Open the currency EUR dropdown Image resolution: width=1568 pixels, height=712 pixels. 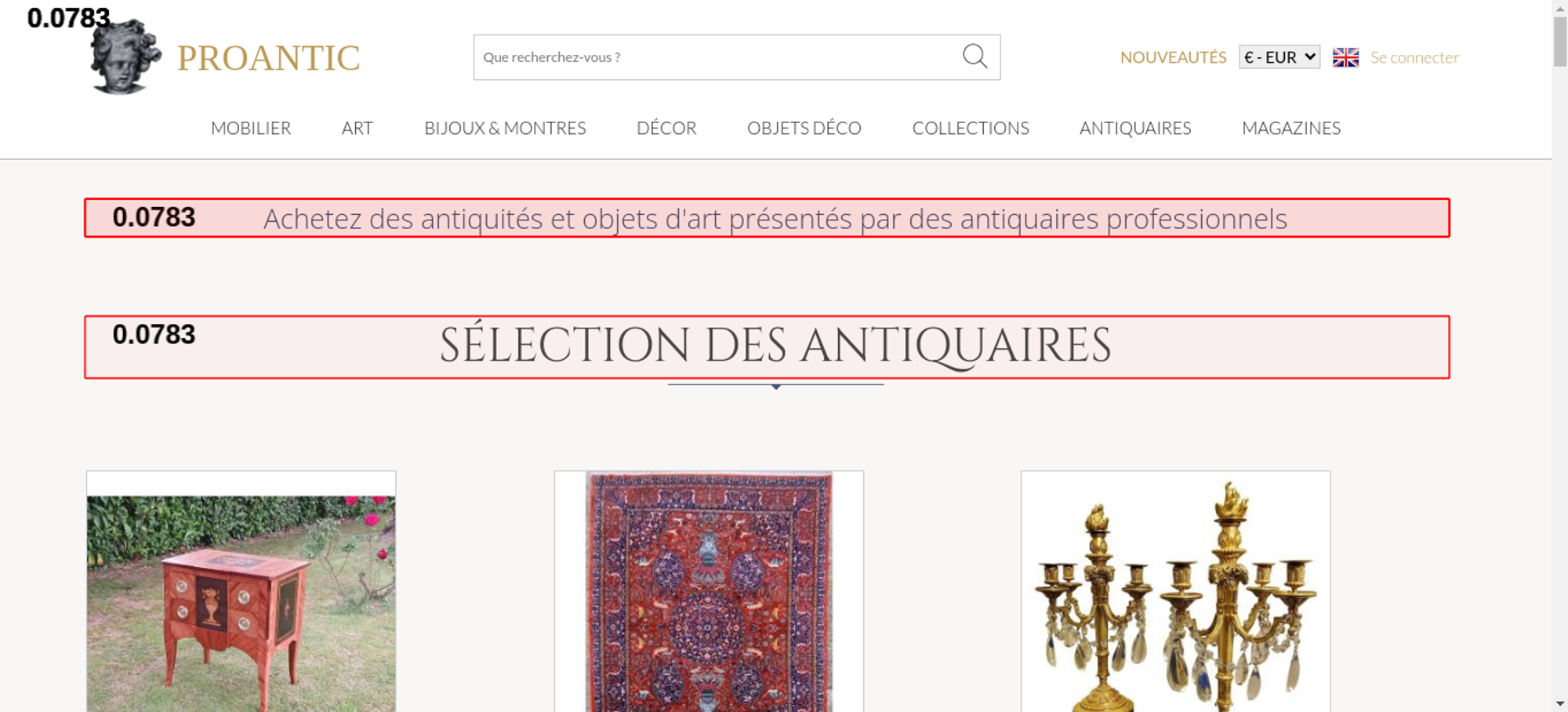pyautogui.click(x=1279, y=57)
